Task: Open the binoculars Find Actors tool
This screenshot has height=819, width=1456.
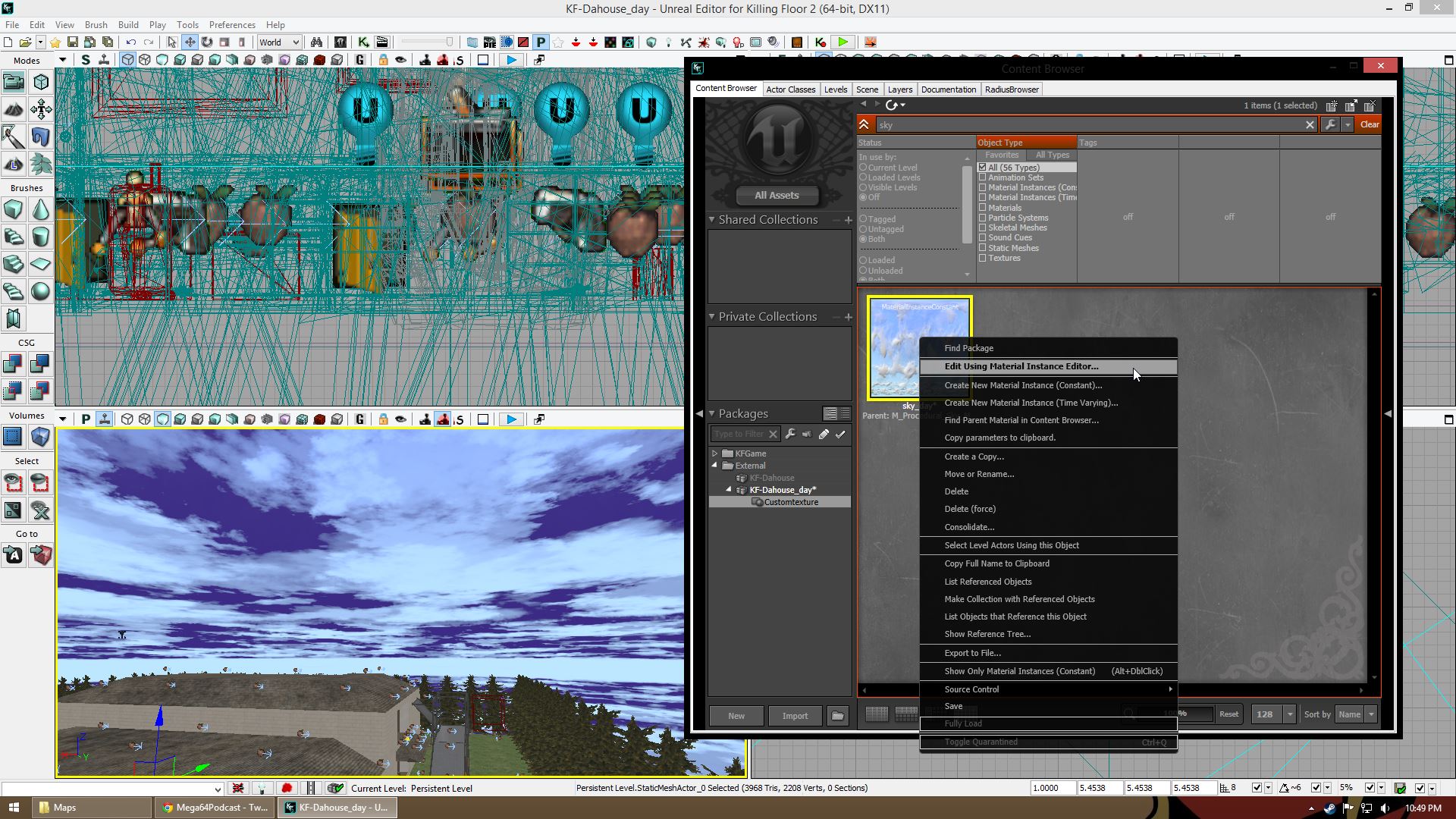Action: pos(316,42)
